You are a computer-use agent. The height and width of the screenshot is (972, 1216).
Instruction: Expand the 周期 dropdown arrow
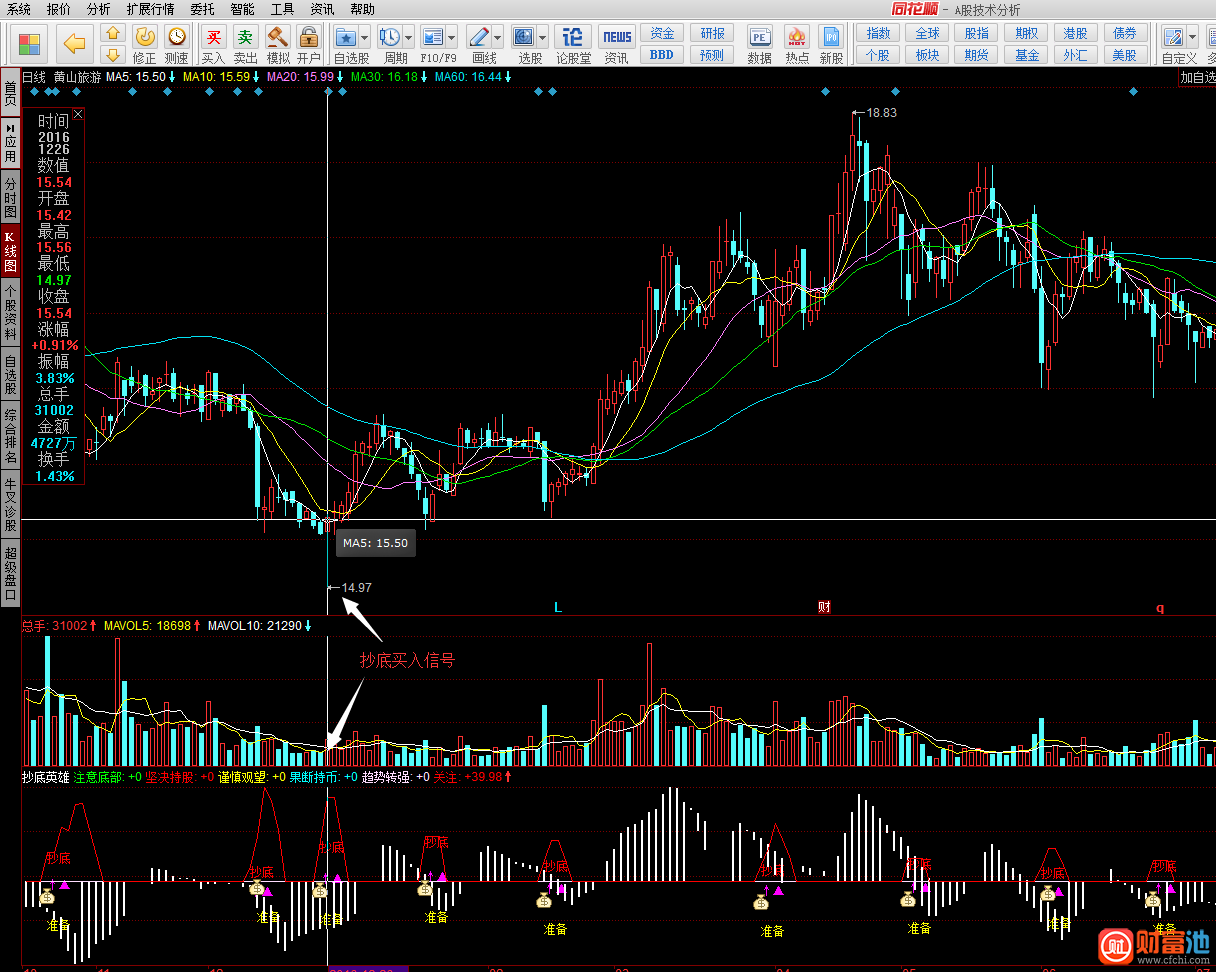(x=409, y=37)
